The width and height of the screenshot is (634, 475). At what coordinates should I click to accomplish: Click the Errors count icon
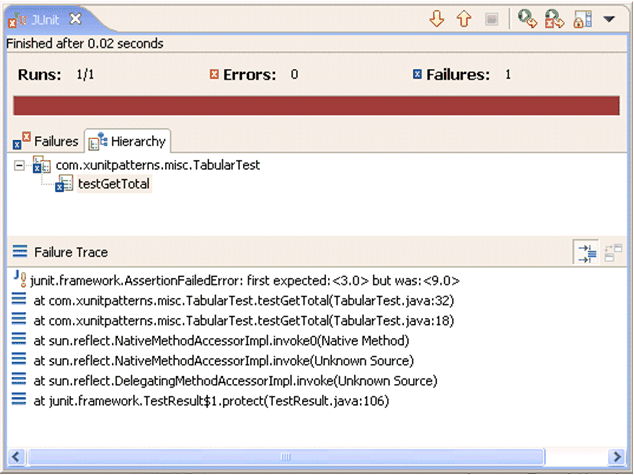click(214, 75)
